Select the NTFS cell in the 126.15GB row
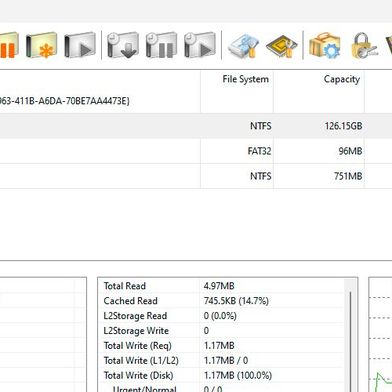 click(x=261, y=126)
